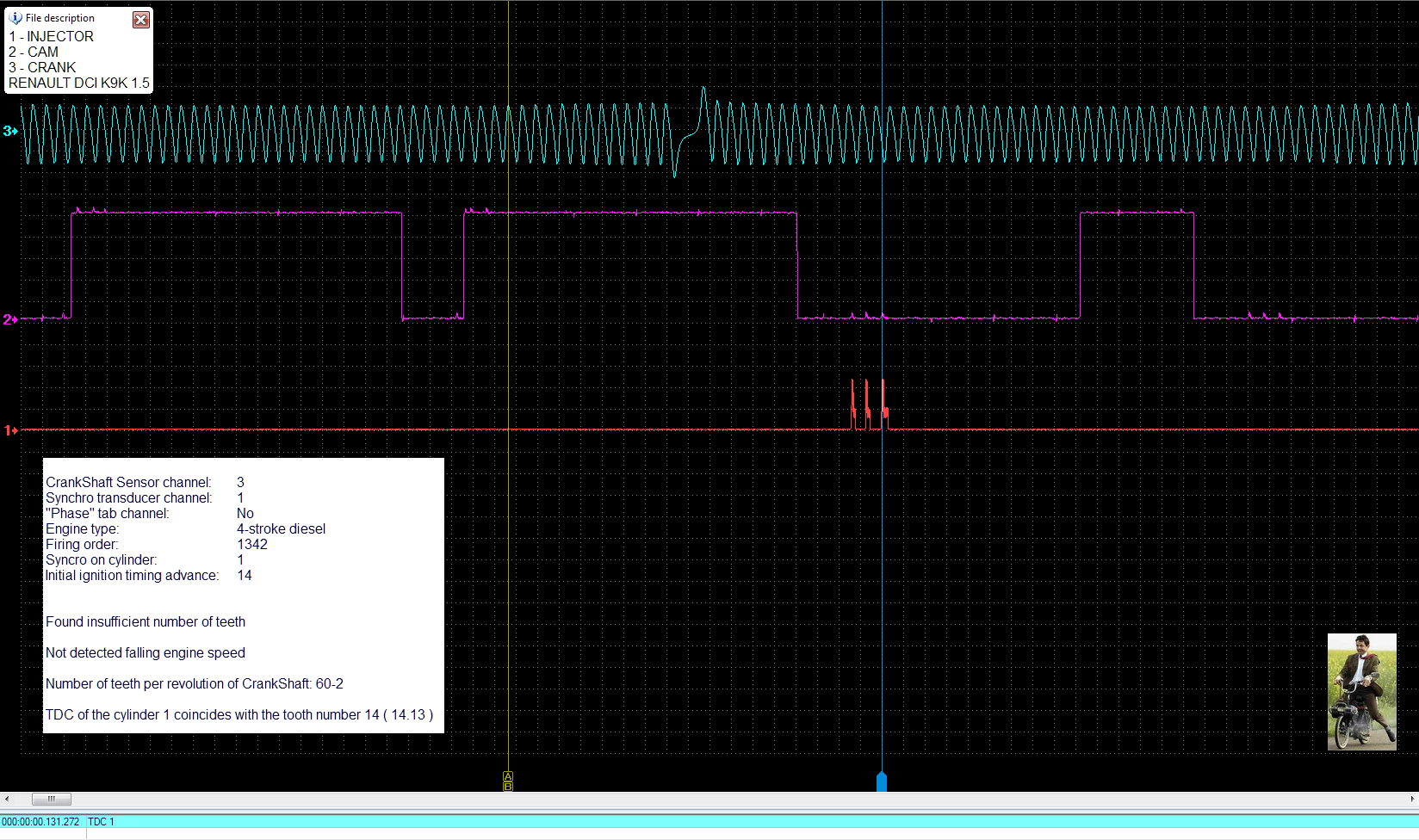Screen dimensions: 1419x840
Task: Click the 'Engine type' 4-stroke diesel value
Action: click(281, 529)
